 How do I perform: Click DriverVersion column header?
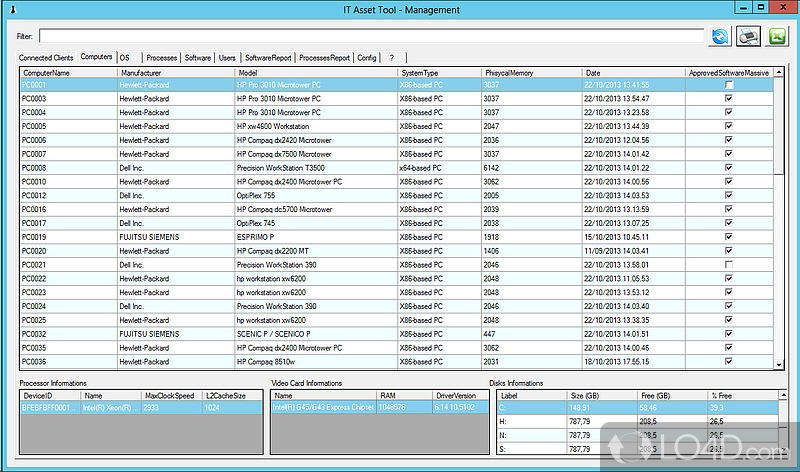[x=460, y=396]
